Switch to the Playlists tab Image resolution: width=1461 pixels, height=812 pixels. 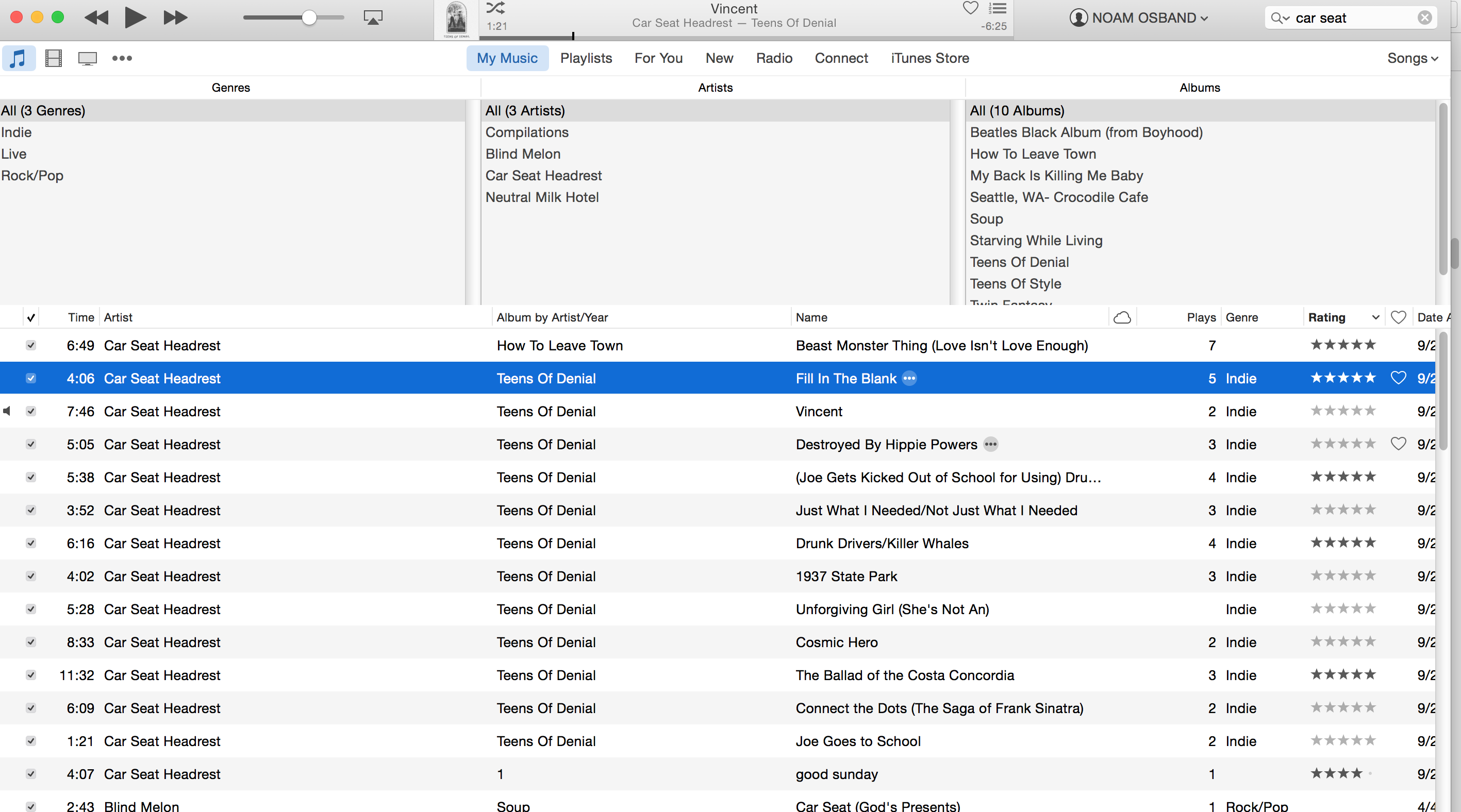point(586,58)
